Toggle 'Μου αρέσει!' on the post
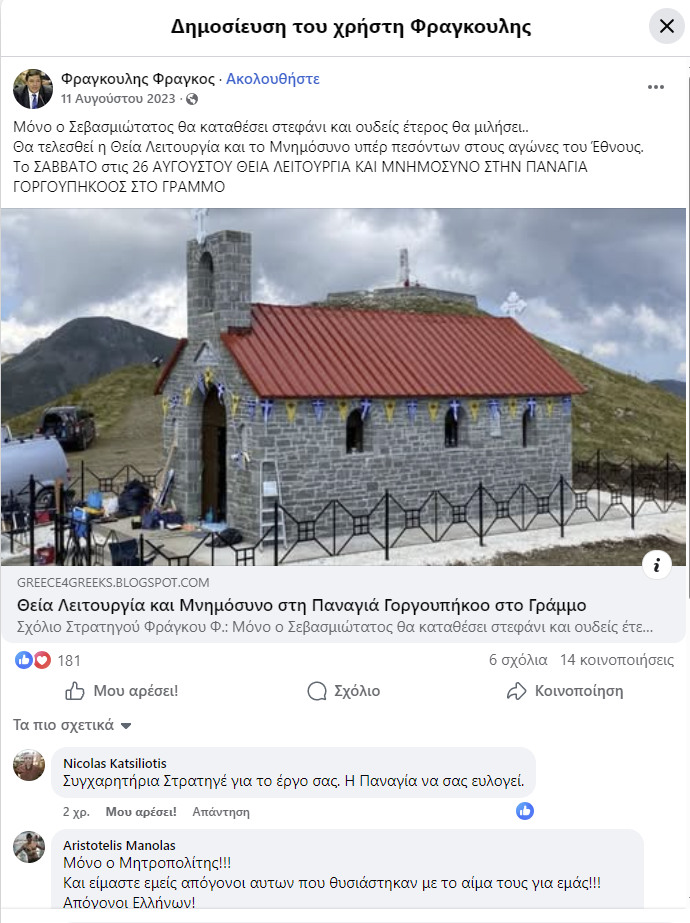Image resolution: width=690 pixels, height=923 pixels. click(x=121, y=690)
